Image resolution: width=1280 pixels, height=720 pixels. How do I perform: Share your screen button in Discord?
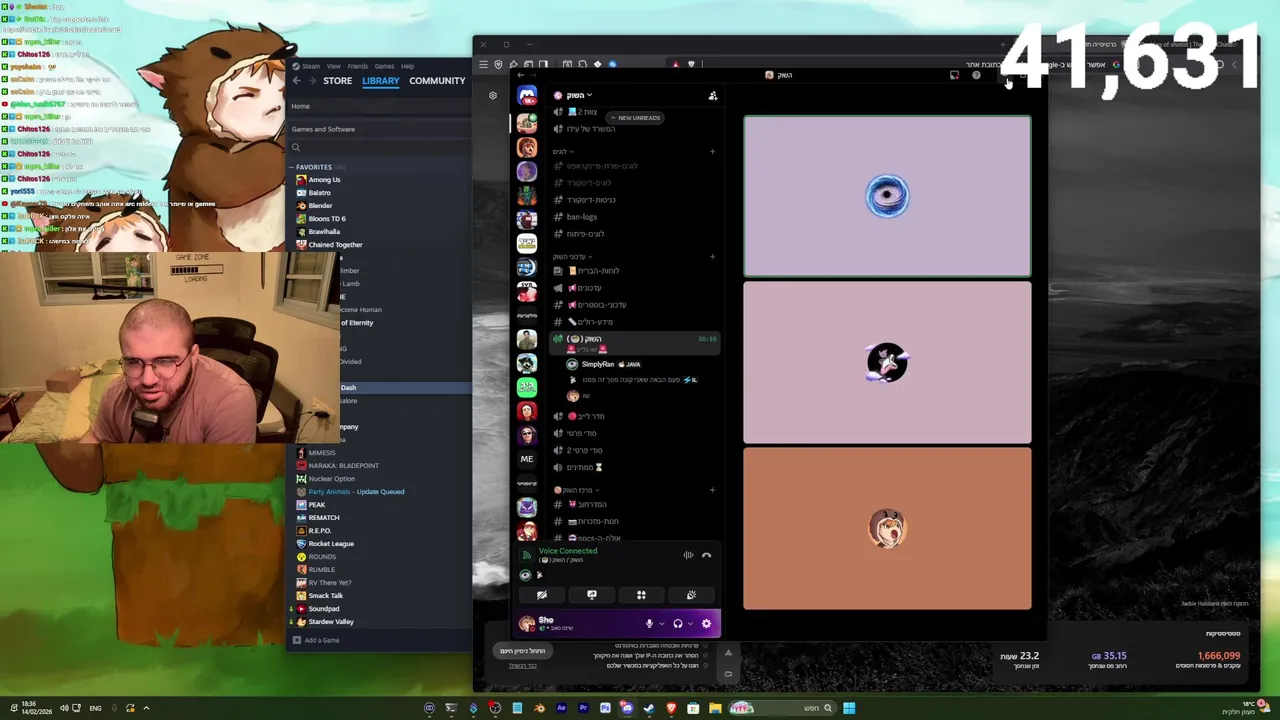point(592,595)
